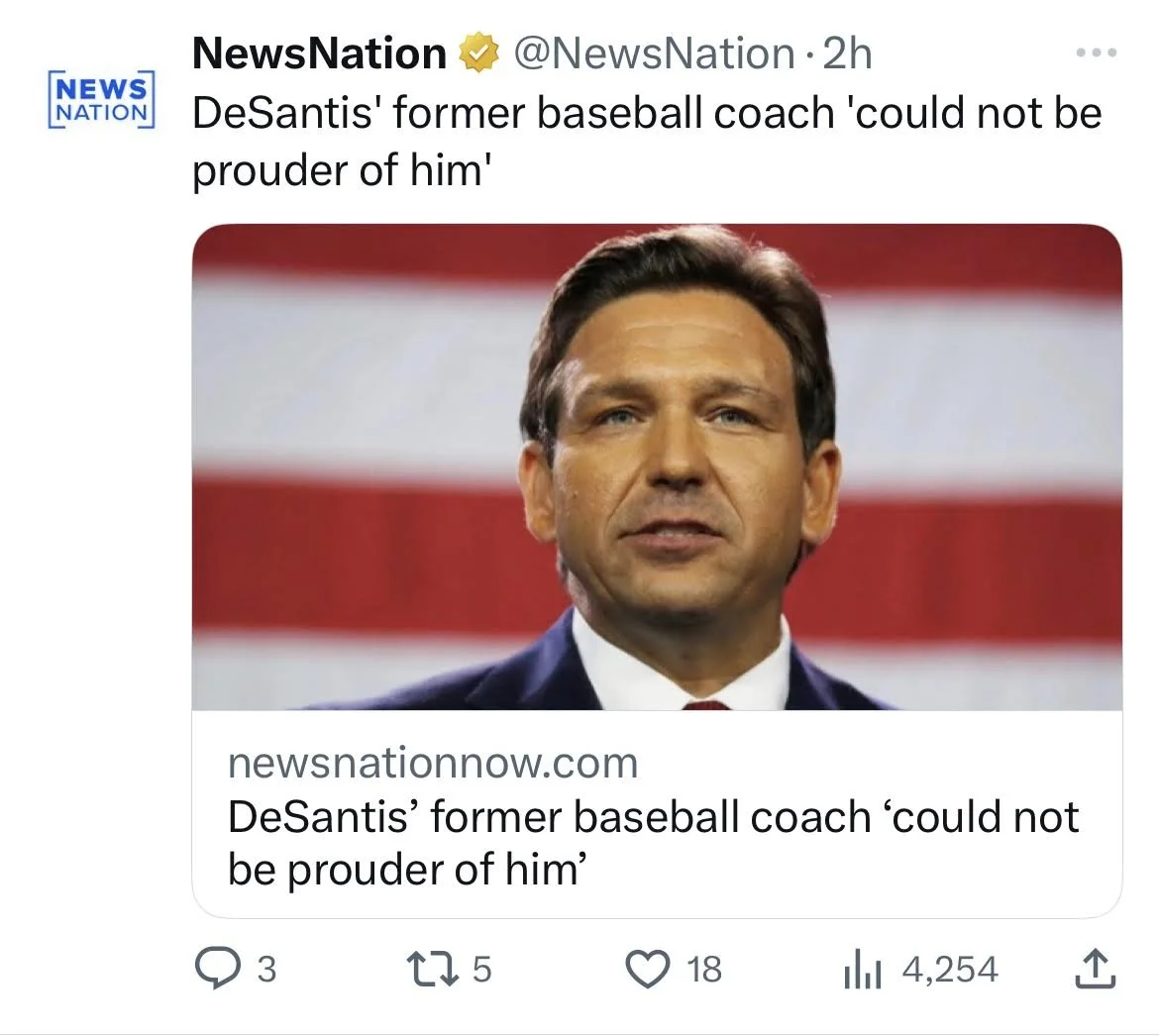Image resolution: width=1159 pixels, height=1036 pixels.
Task: Like the tweet with the heart icon
Action: (650, 969)
